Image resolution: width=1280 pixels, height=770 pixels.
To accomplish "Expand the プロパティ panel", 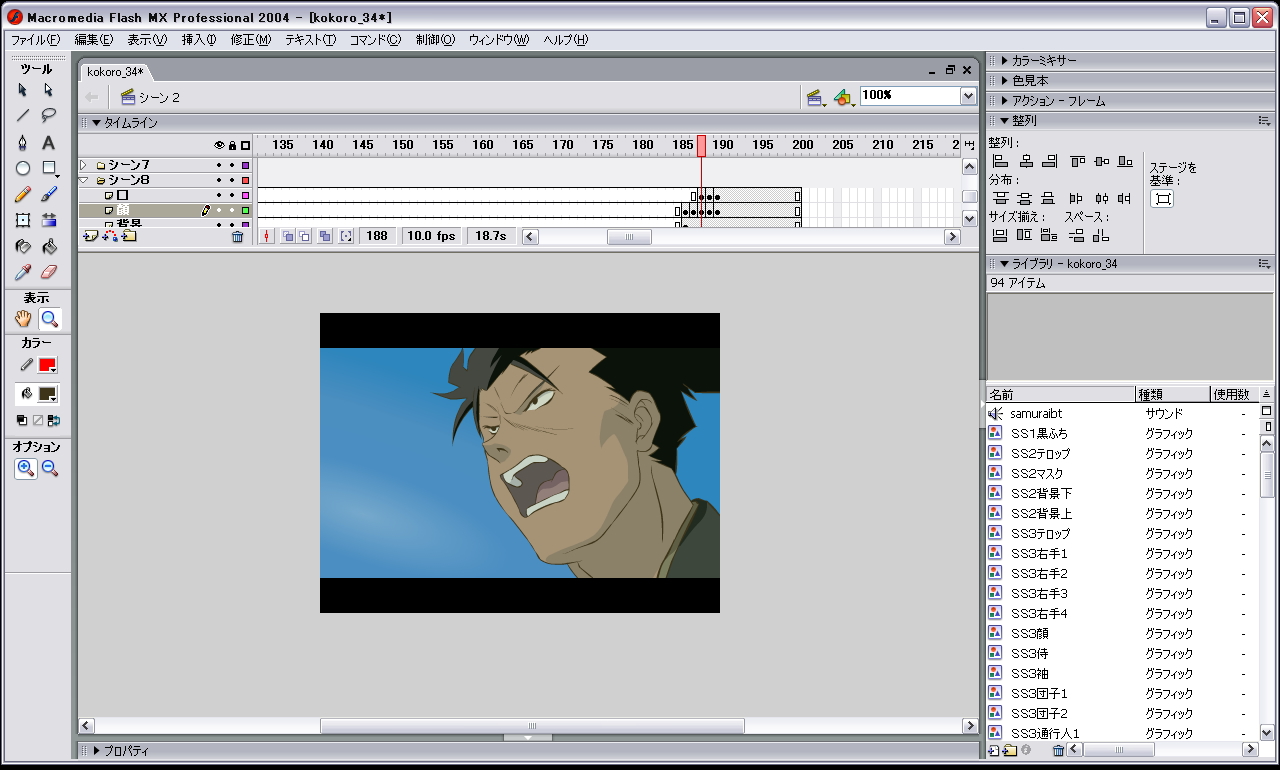I will (97, 751).
